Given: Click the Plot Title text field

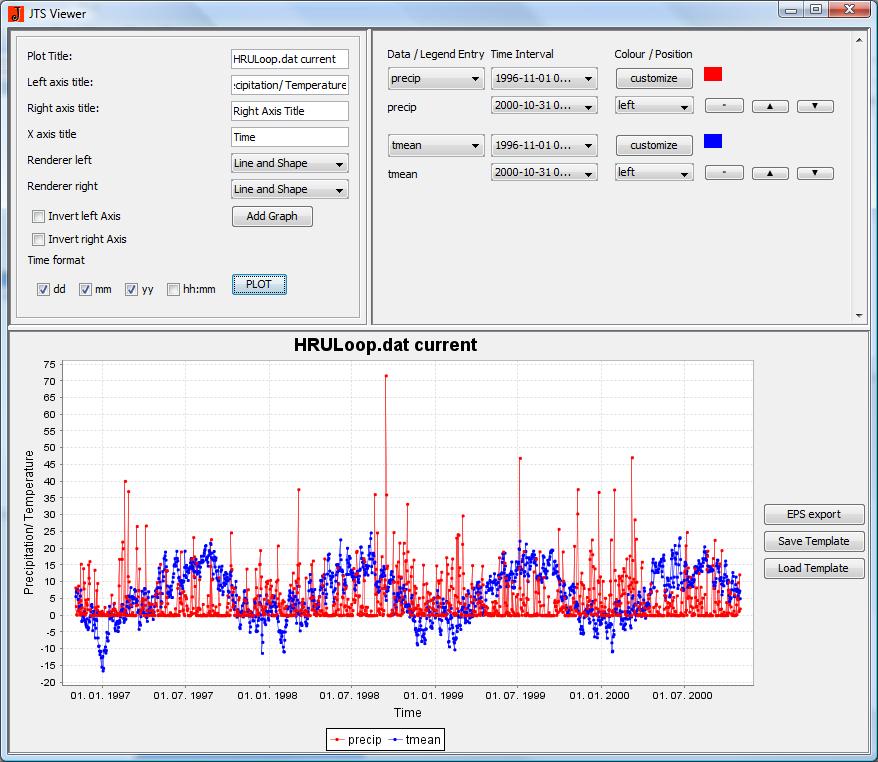Looking at the screenshot, I should coord(290,59).
